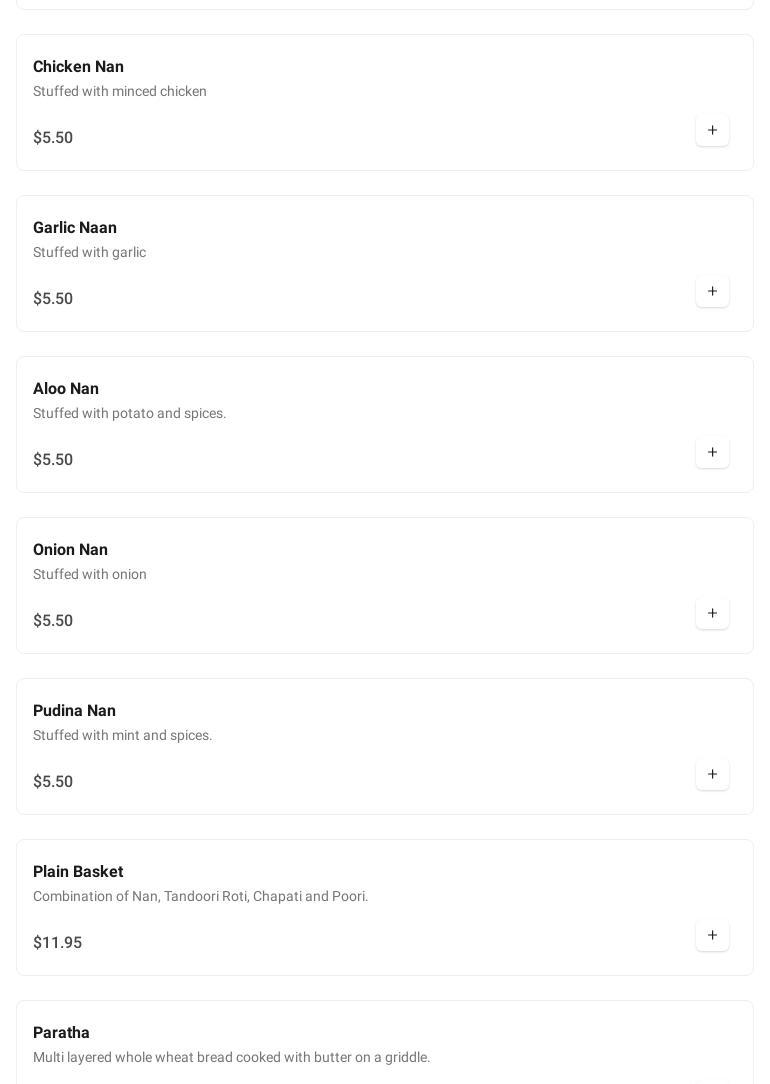The width and height of the screenshot is (770, 1084).
Task: Add Aloo Nan using plus icon
Action: point(712,453)
